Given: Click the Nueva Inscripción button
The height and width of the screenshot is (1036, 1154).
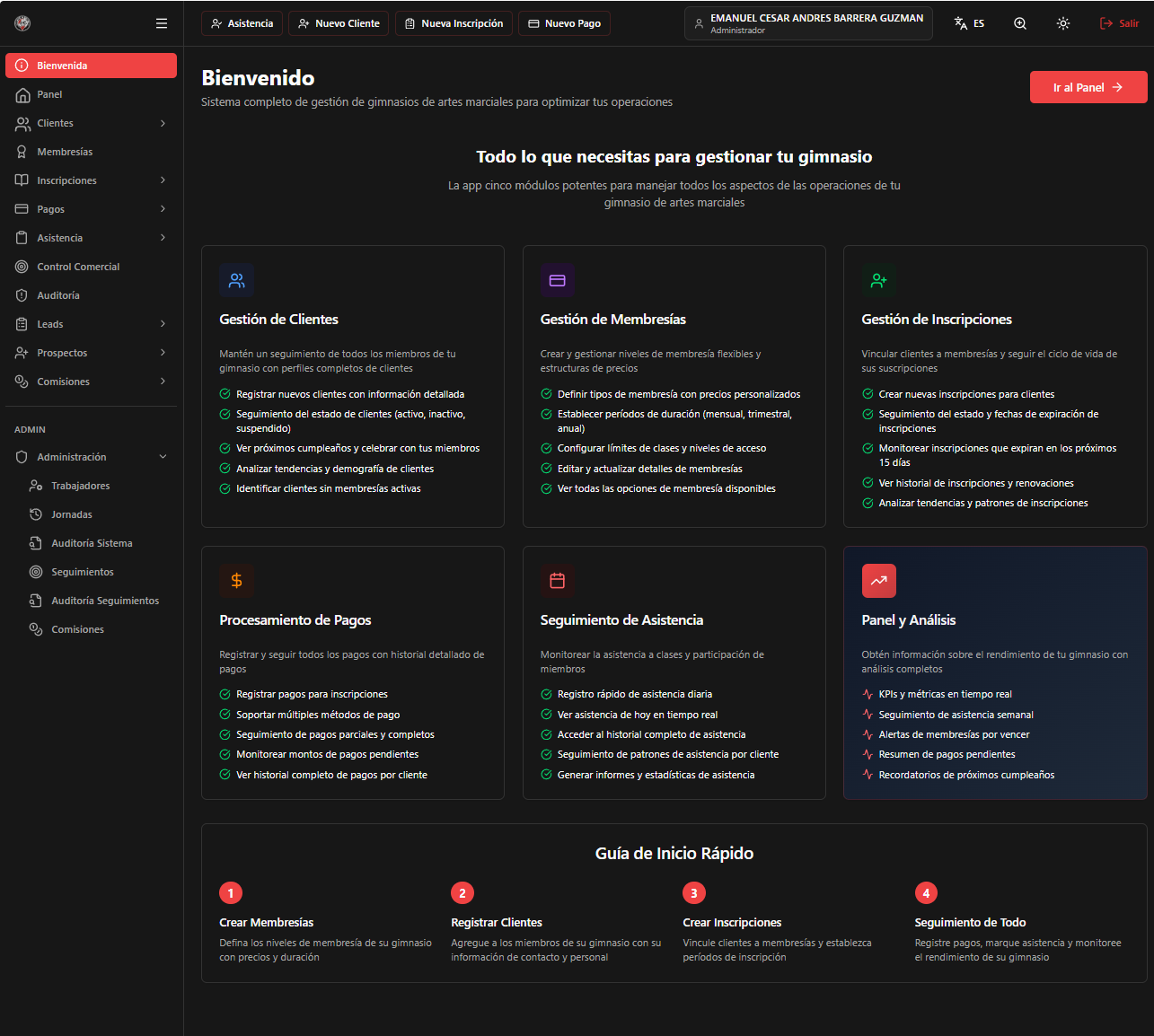Looking at the screenshot, I should click(454, 23).
